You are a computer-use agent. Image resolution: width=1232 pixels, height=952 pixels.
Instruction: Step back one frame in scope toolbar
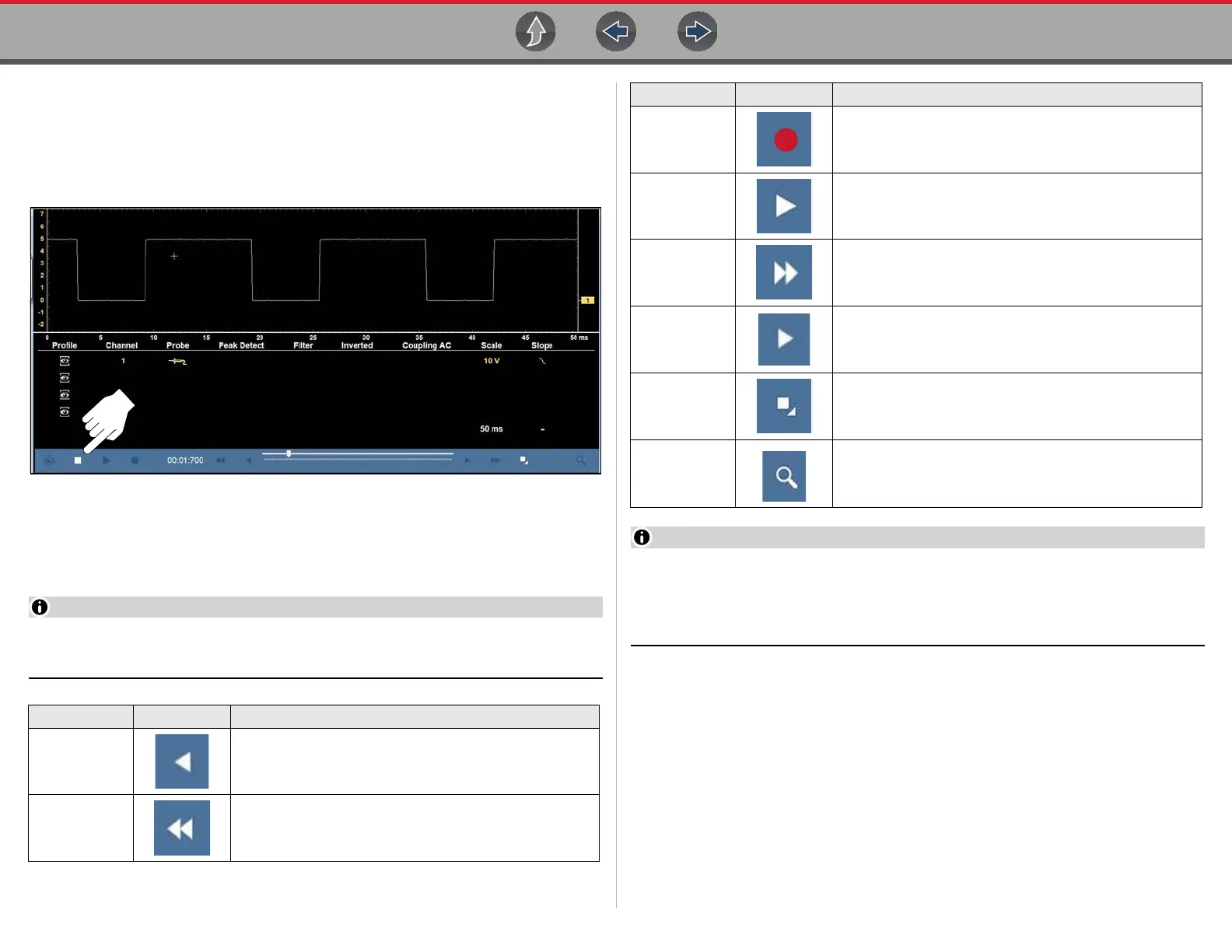point(248,460)
